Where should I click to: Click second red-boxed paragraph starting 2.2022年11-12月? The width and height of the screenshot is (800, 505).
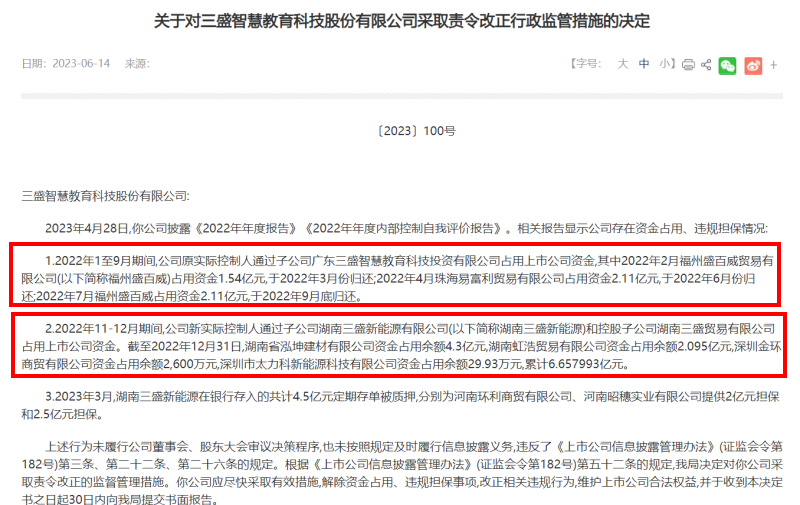401,346
